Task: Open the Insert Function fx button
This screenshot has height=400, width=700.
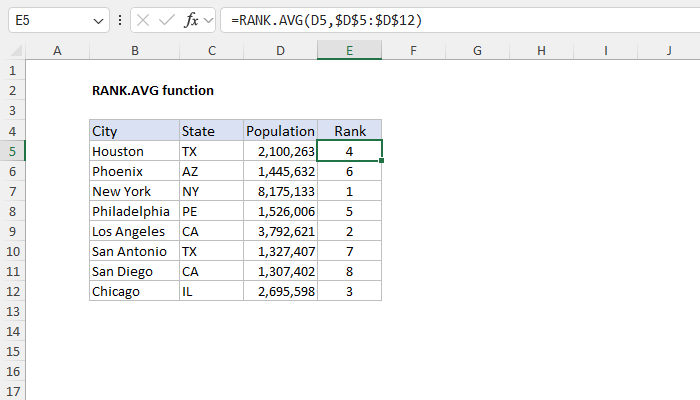Action: 191,20
